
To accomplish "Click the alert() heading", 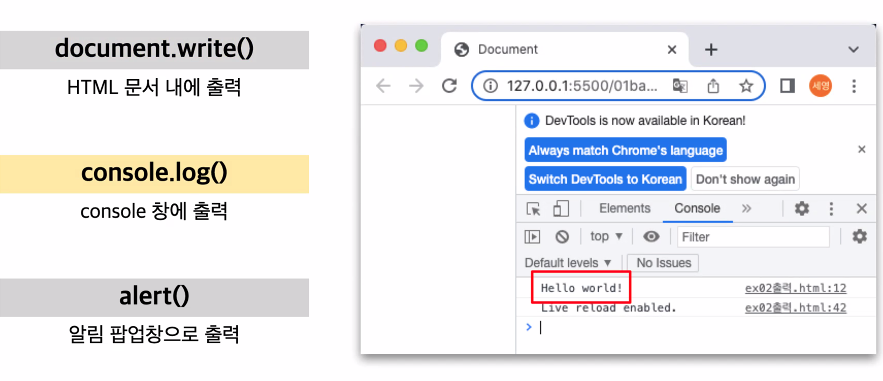I will 154,297.
